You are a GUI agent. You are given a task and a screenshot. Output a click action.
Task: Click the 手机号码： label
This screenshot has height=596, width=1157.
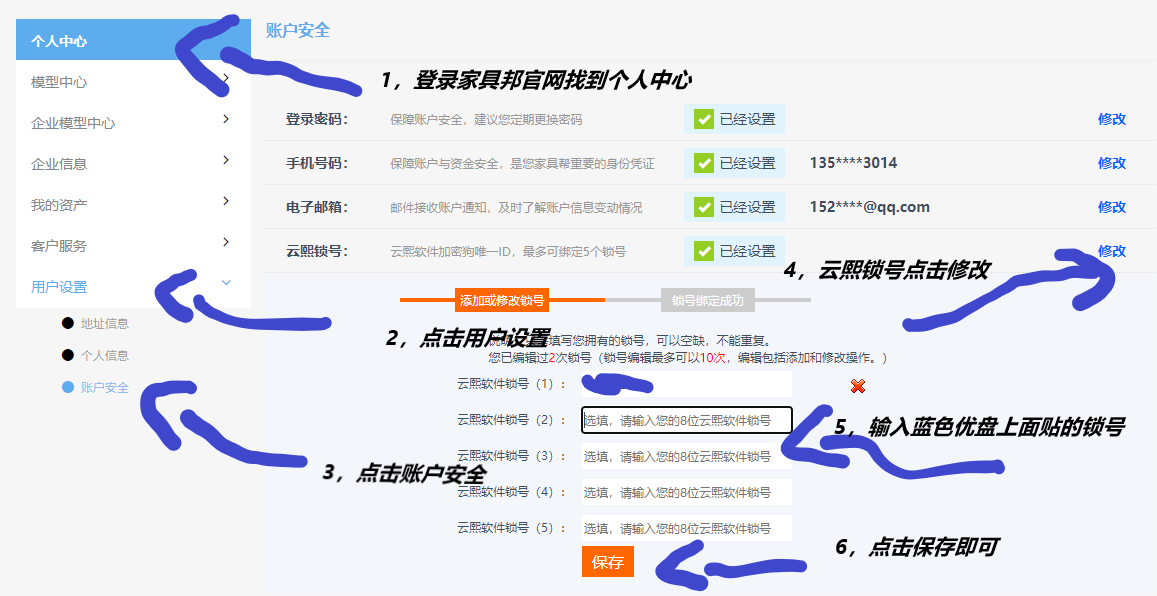click(317, 163)
